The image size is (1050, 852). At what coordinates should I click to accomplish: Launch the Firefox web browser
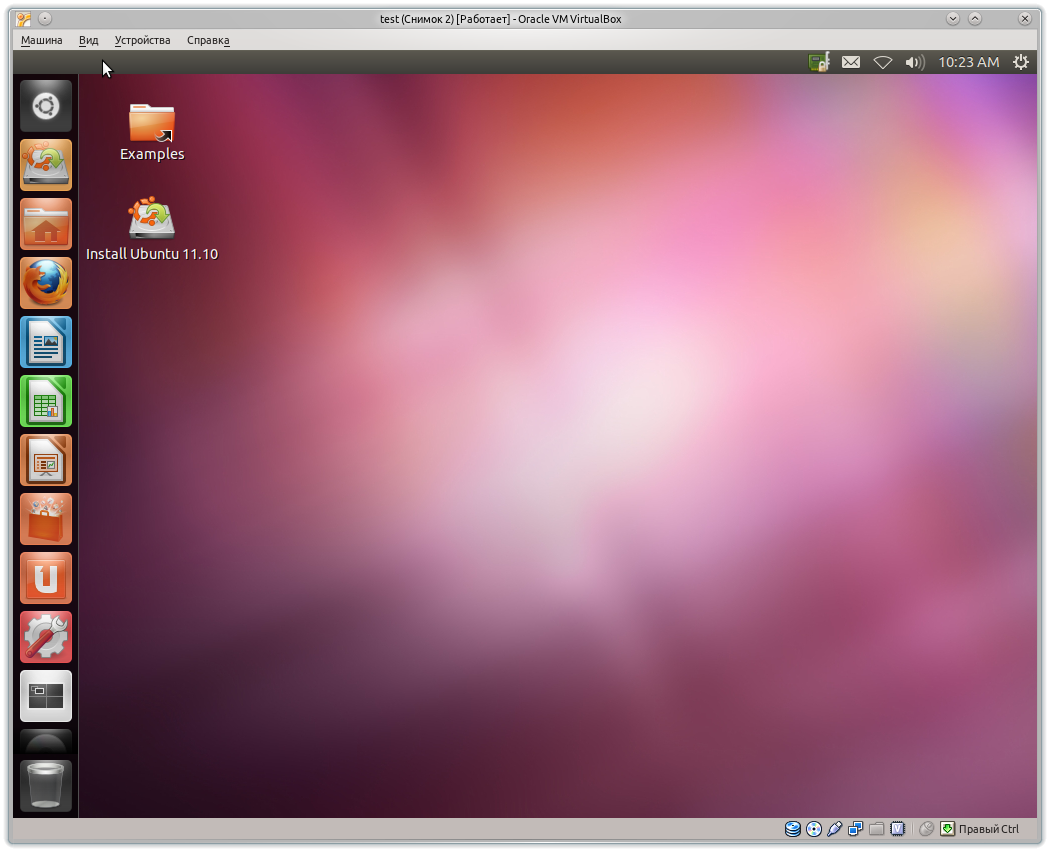click(x=46, y=283)
